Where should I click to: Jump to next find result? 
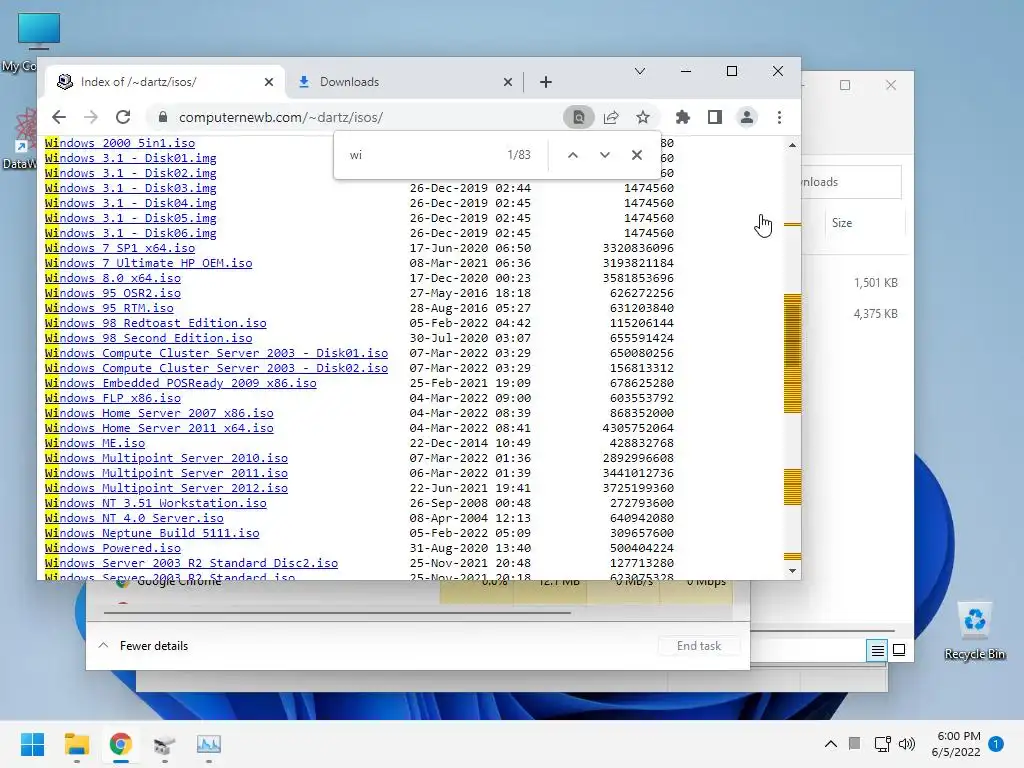point(605,155)
